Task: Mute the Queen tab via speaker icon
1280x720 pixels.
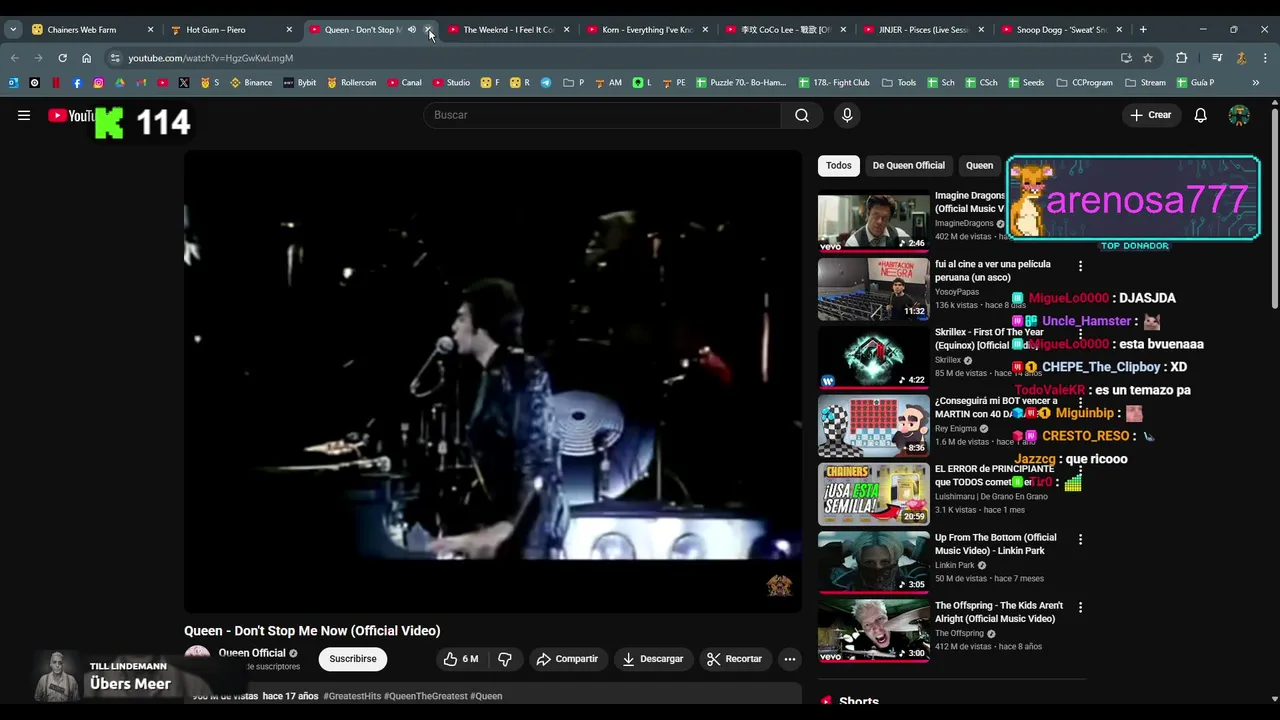Action: pyautogui.click(x=411, y=30)
